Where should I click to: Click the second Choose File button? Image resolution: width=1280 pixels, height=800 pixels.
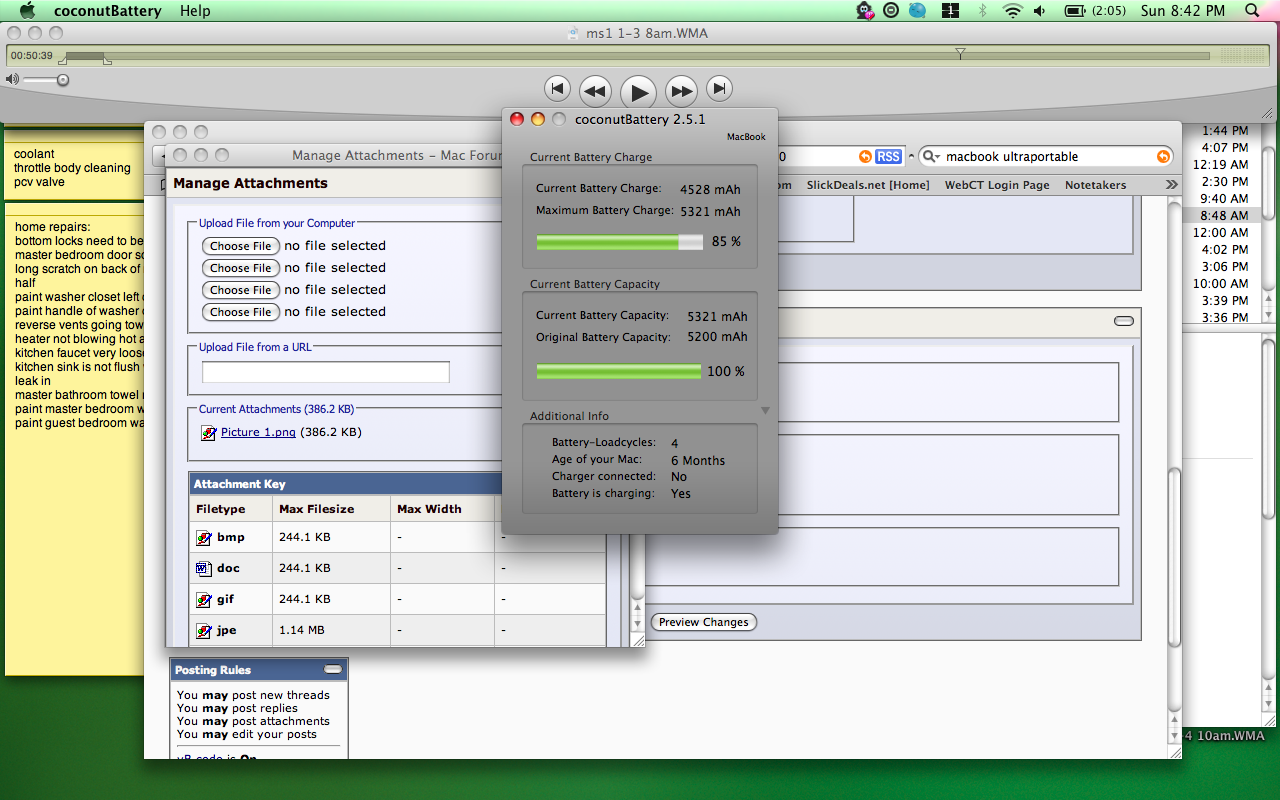(240, 268)
